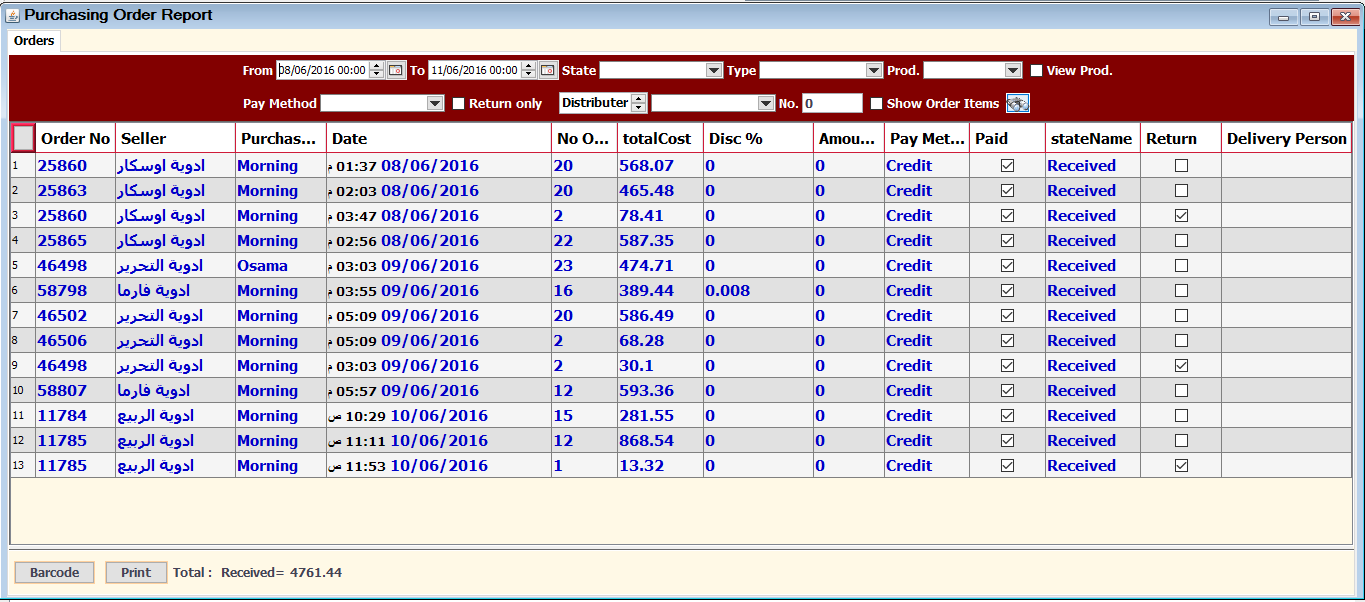
Task: Click the To date spinner arrows
Action: point(529,70)
